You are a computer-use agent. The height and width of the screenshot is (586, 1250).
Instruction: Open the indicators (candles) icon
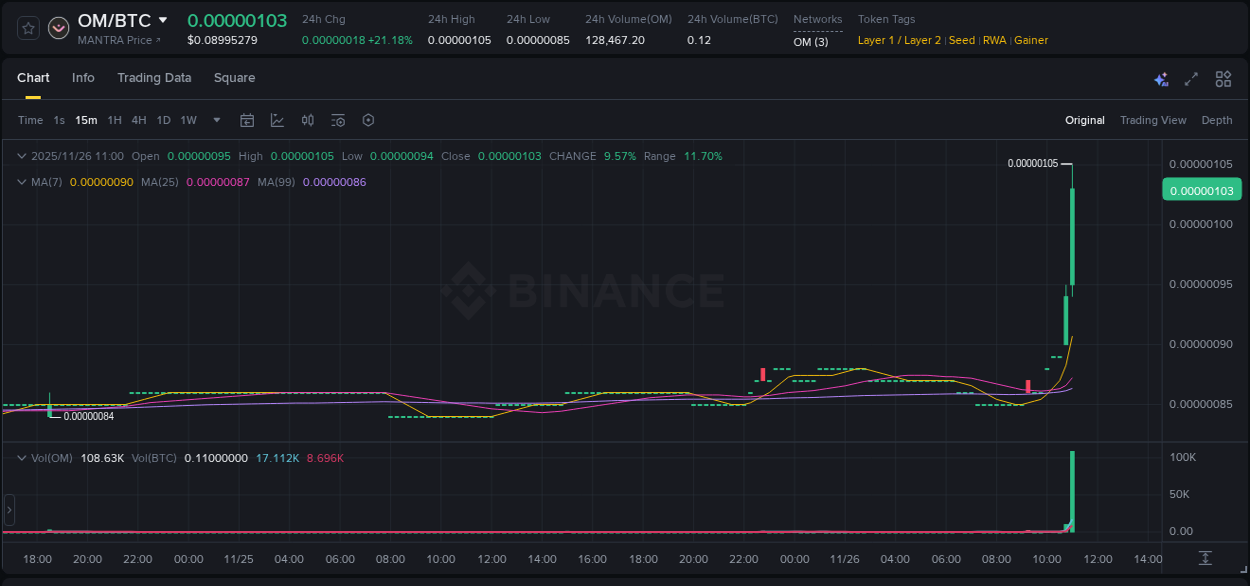[x=308, y=120]
